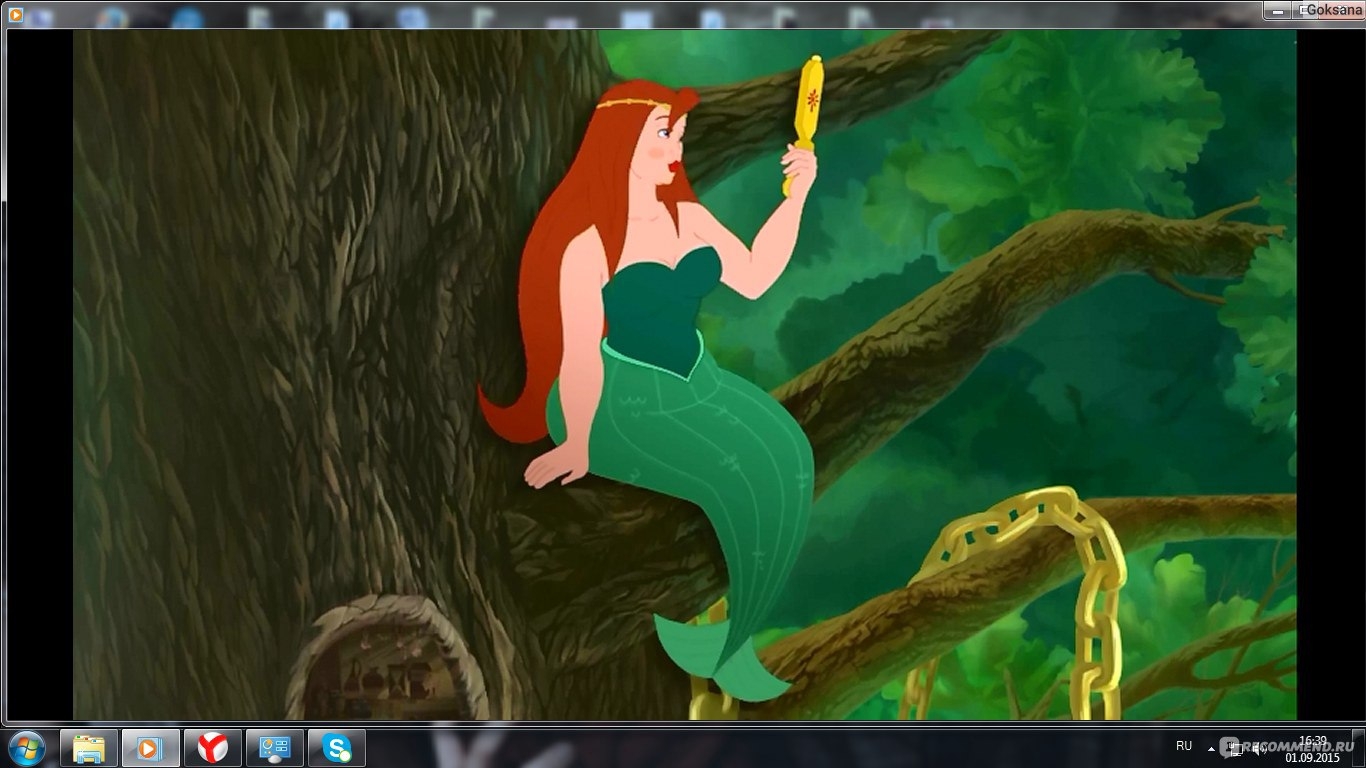This screenshot has width=1366, height=768.
Task: Open the Windows Start menu
Action: point(26,748)
